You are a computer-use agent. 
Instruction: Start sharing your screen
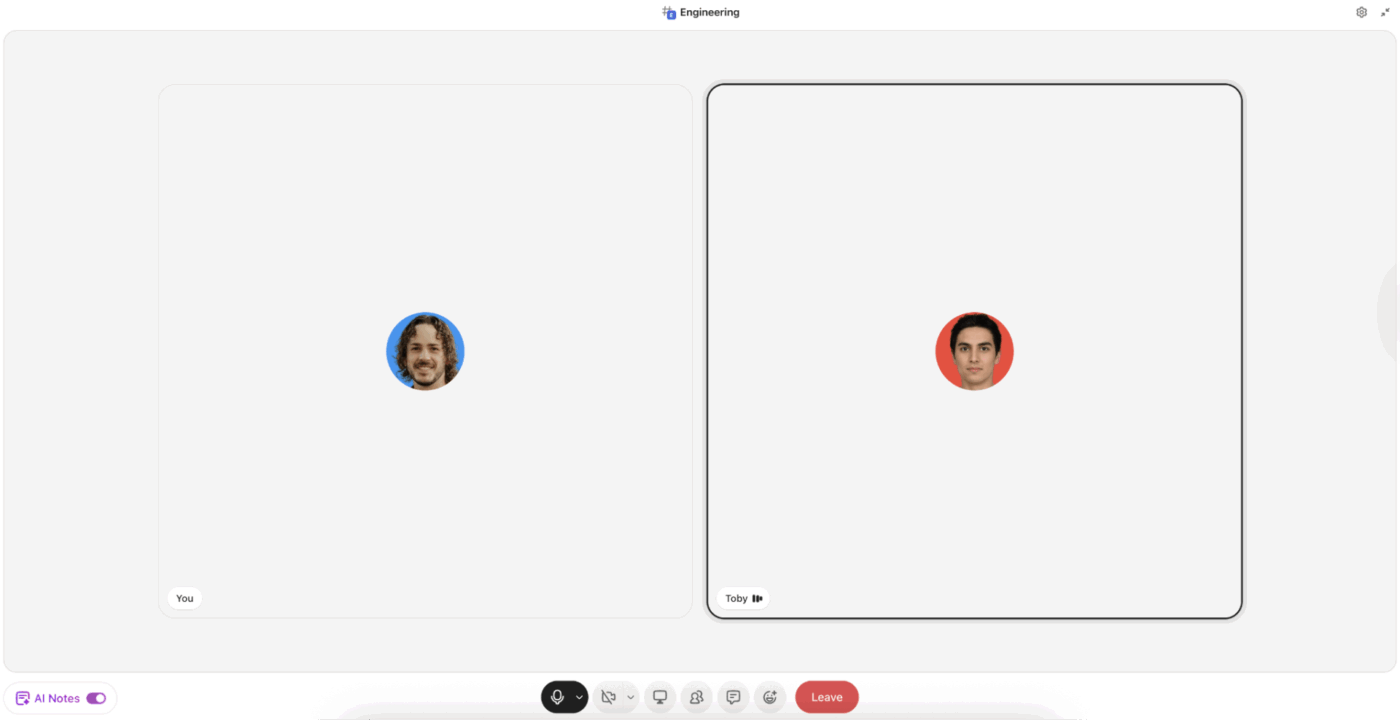click(659, 696)
